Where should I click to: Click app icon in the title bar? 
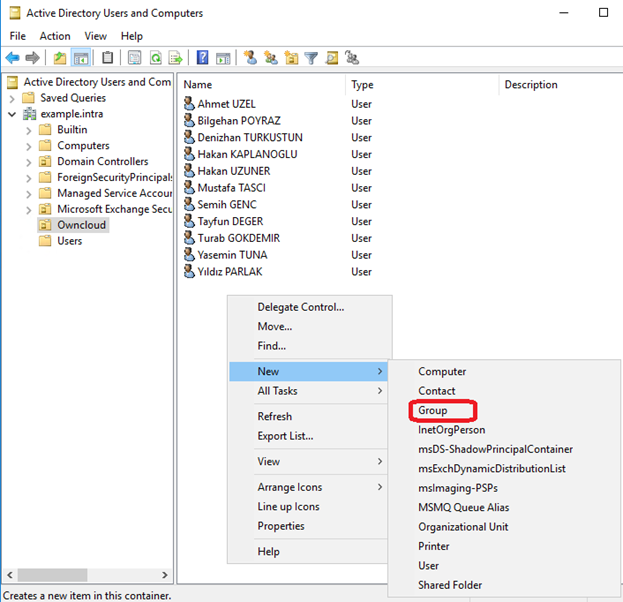point(15,13)
